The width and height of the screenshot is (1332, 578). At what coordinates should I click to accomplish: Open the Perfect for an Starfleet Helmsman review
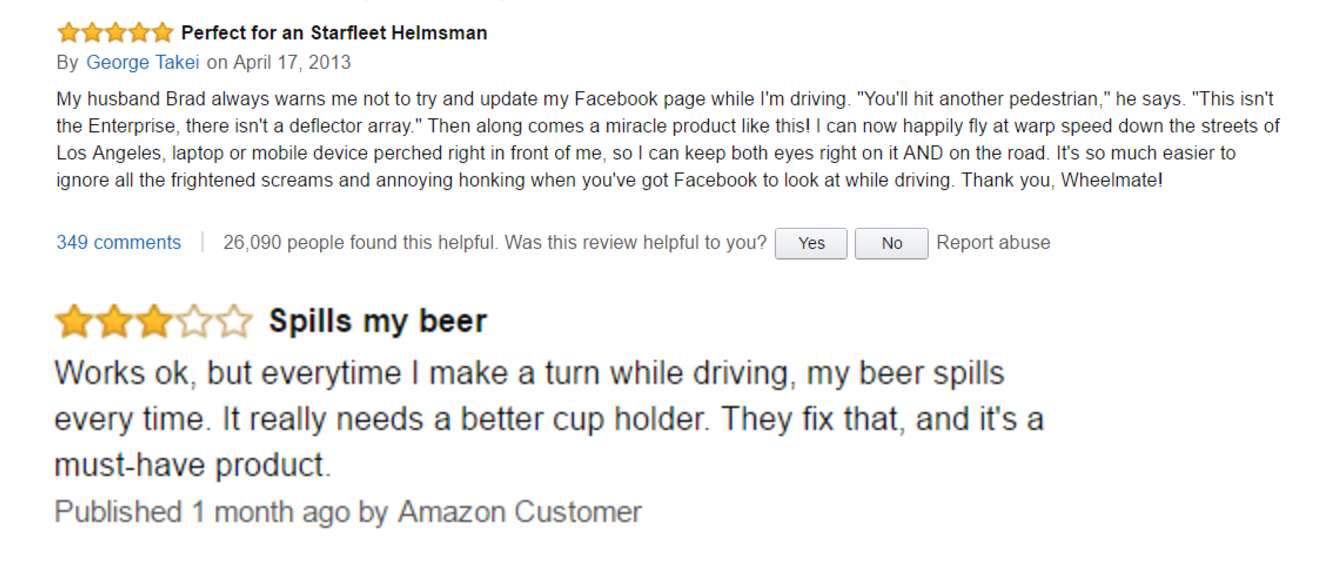click(334, 31)
